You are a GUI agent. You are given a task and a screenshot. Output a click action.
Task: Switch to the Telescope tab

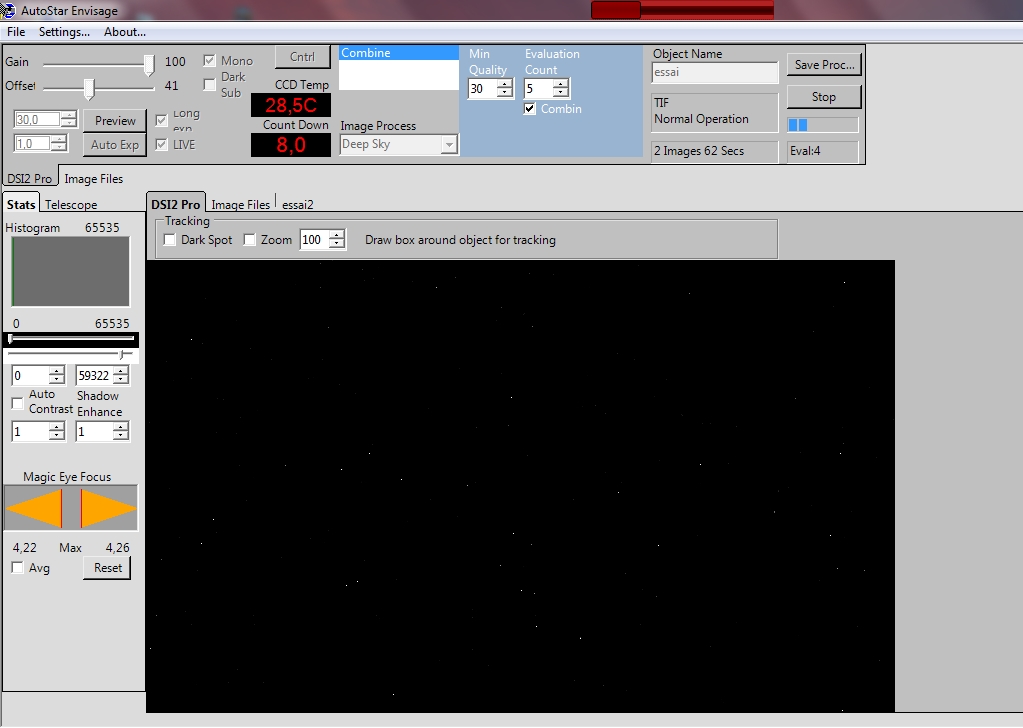(71, 205)
